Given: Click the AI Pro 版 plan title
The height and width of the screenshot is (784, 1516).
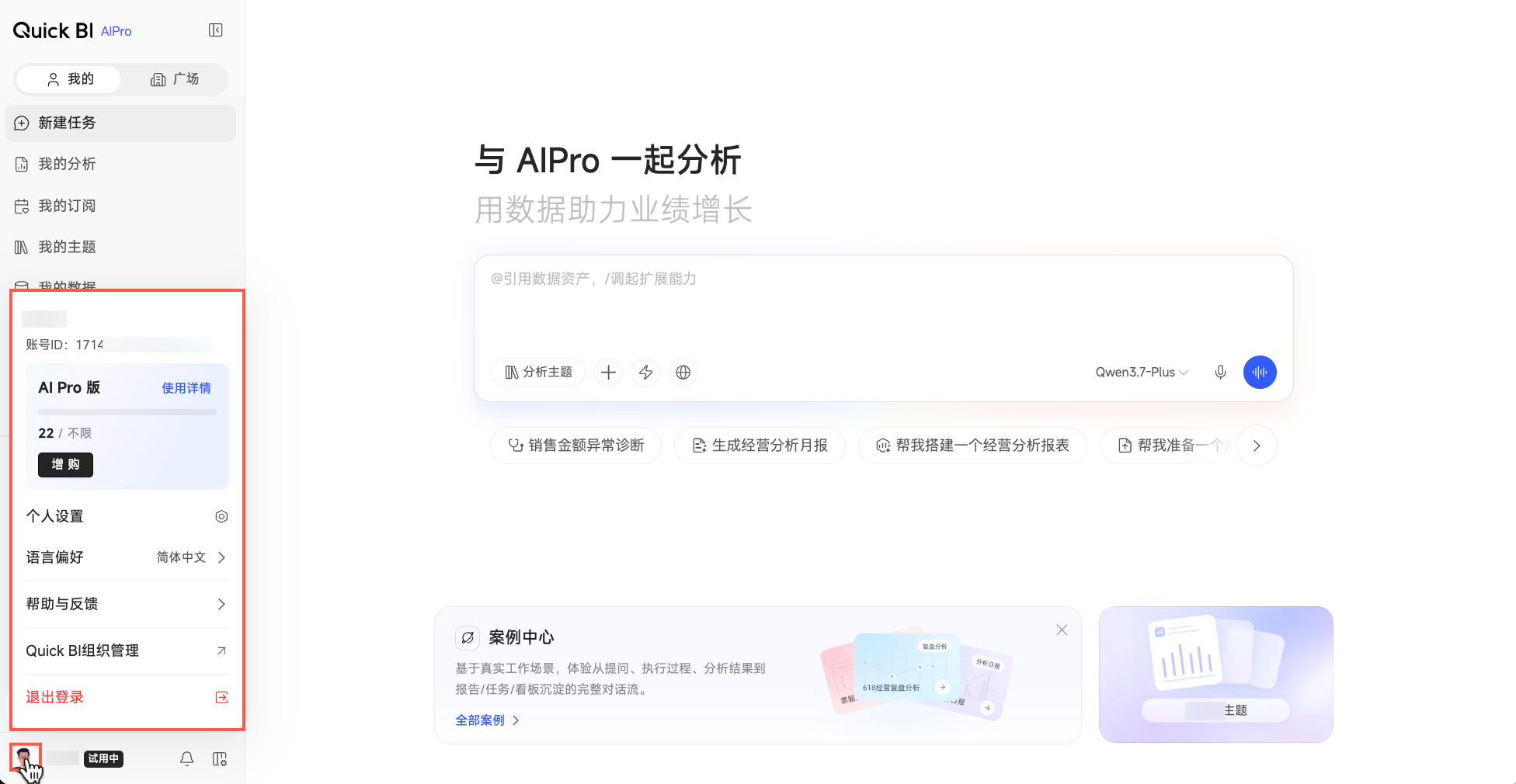Looking at the screenshot, I should point(69,388).
